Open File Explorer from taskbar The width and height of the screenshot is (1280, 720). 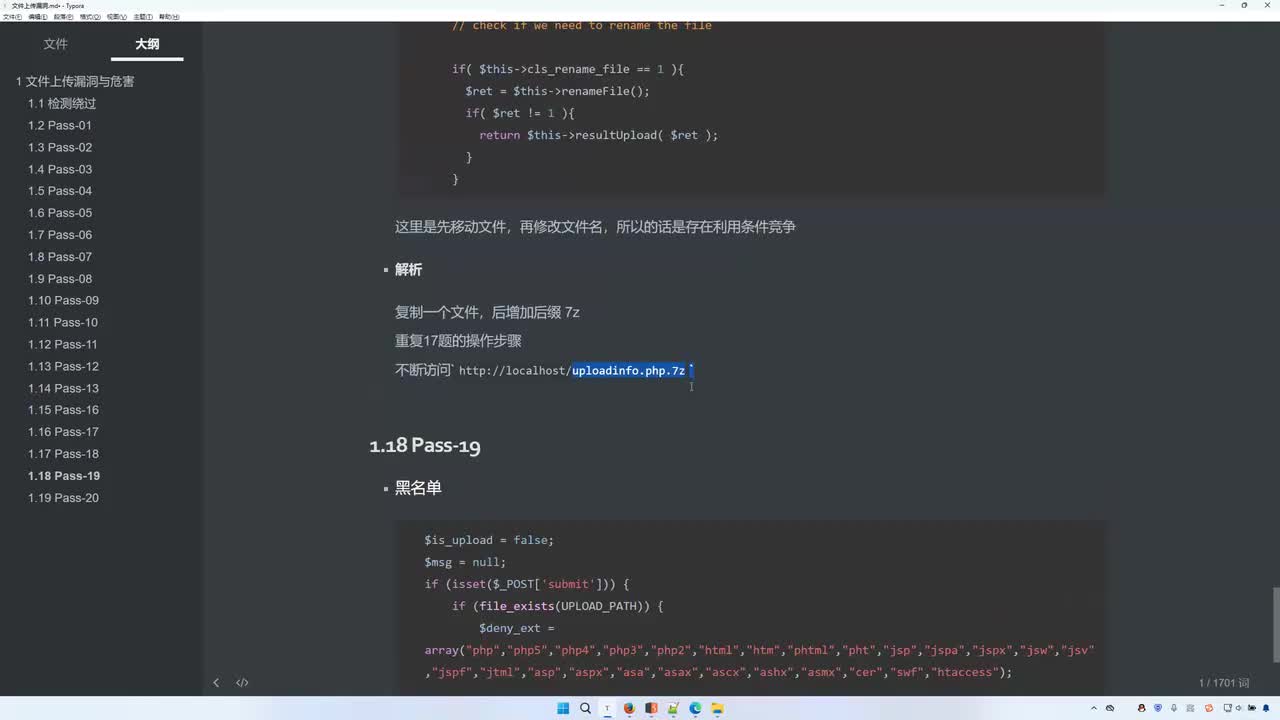coord(717,708)
